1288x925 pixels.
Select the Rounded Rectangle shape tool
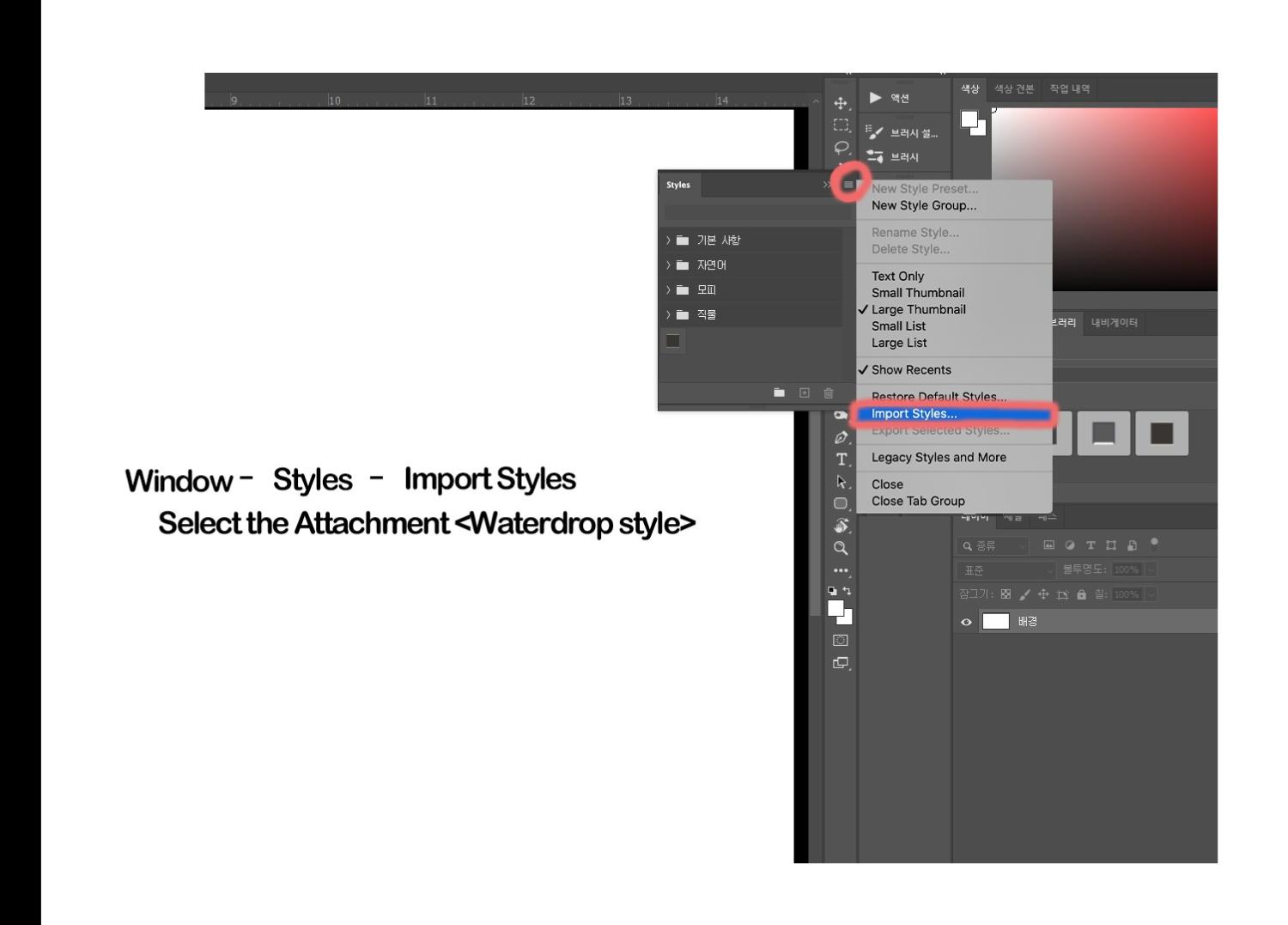pyautogui.click(x=841, y=503)
